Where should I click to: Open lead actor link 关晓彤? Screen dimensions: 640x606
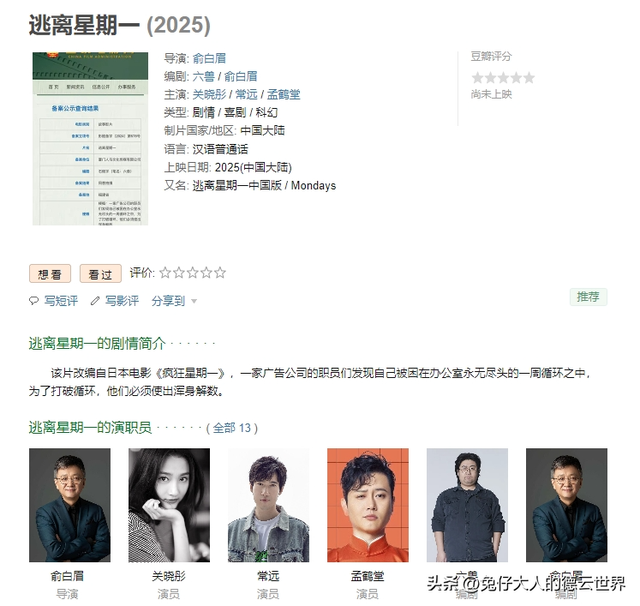pyautogui.click(x=209, y=94)
